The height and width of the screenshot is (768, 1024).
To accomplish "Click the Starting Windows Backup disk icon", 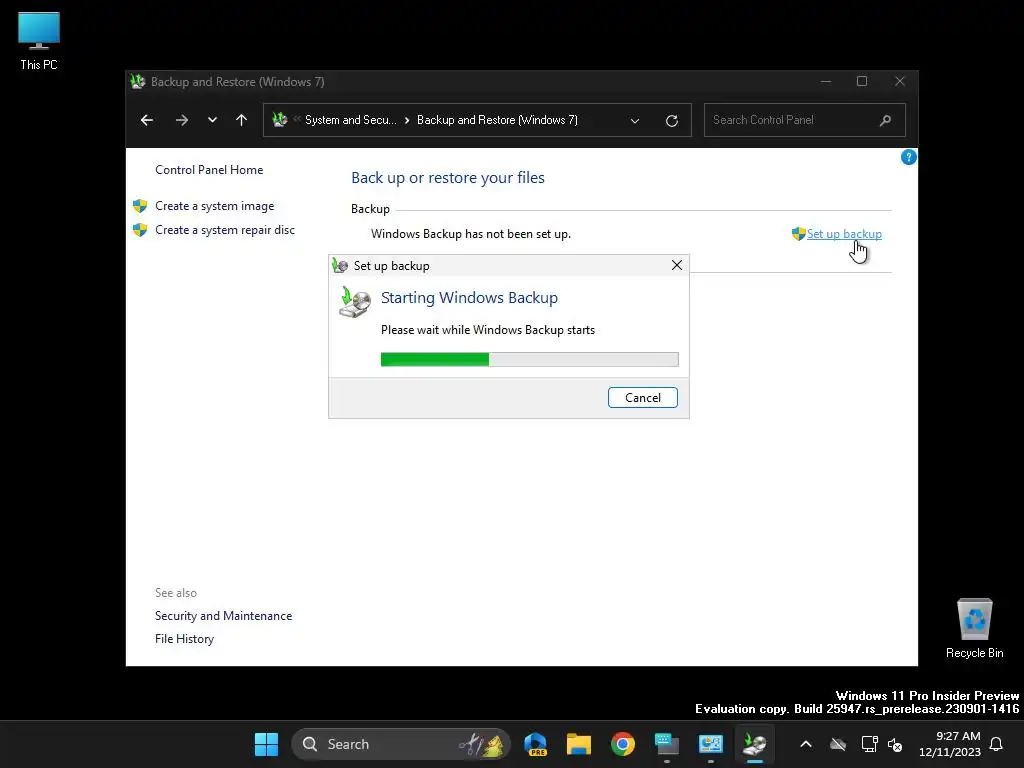I will point(355,302).
